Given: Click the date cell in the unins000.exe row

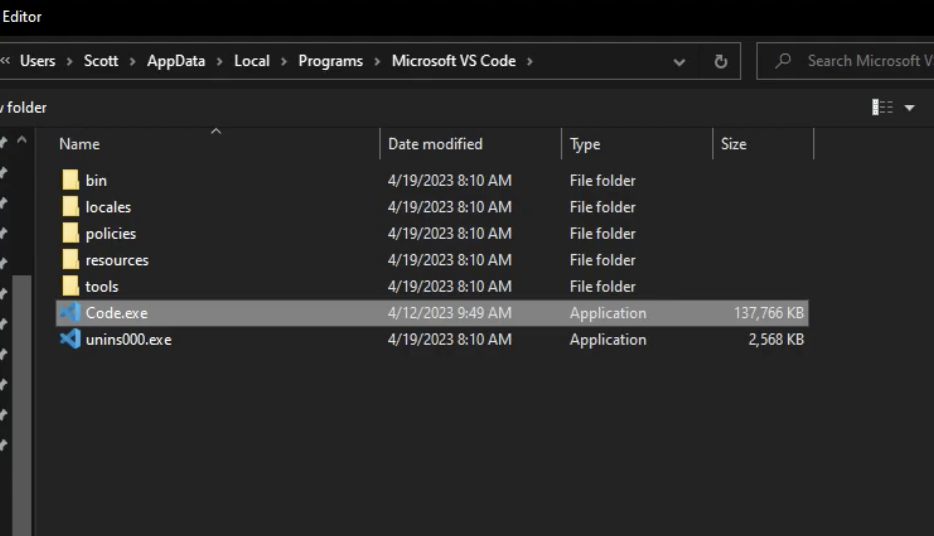Looking at the screenshot, I should pyautogui.click(x=449, y=339).
